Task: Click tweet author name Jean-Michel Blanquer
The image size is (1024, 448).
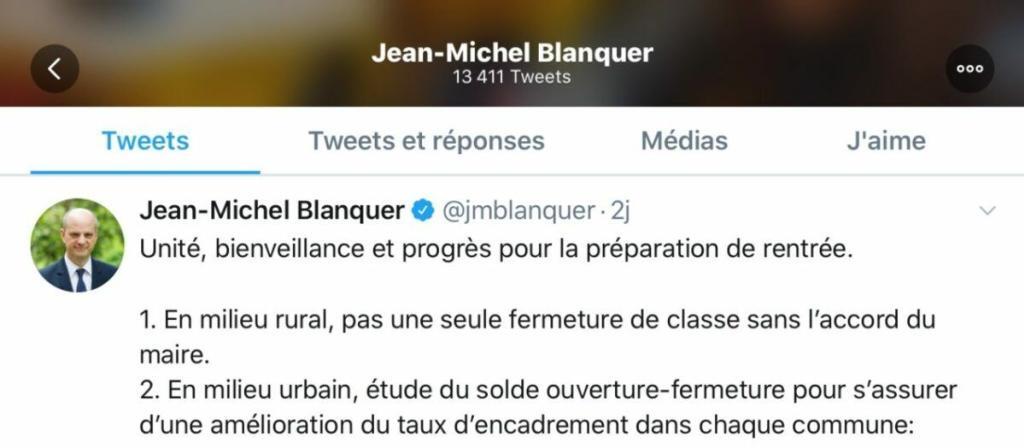Action: 272,211
